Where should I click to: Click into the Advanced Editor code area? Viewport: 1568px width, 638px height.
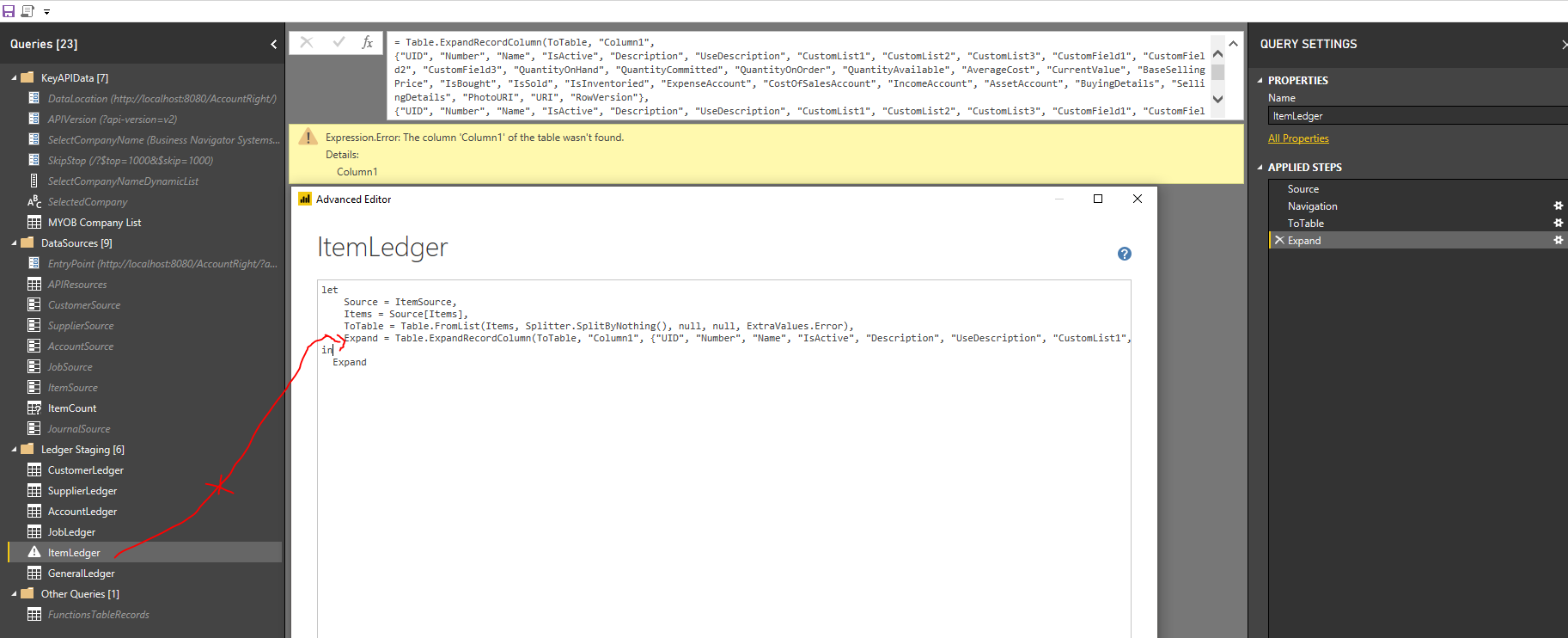(724, 458)
